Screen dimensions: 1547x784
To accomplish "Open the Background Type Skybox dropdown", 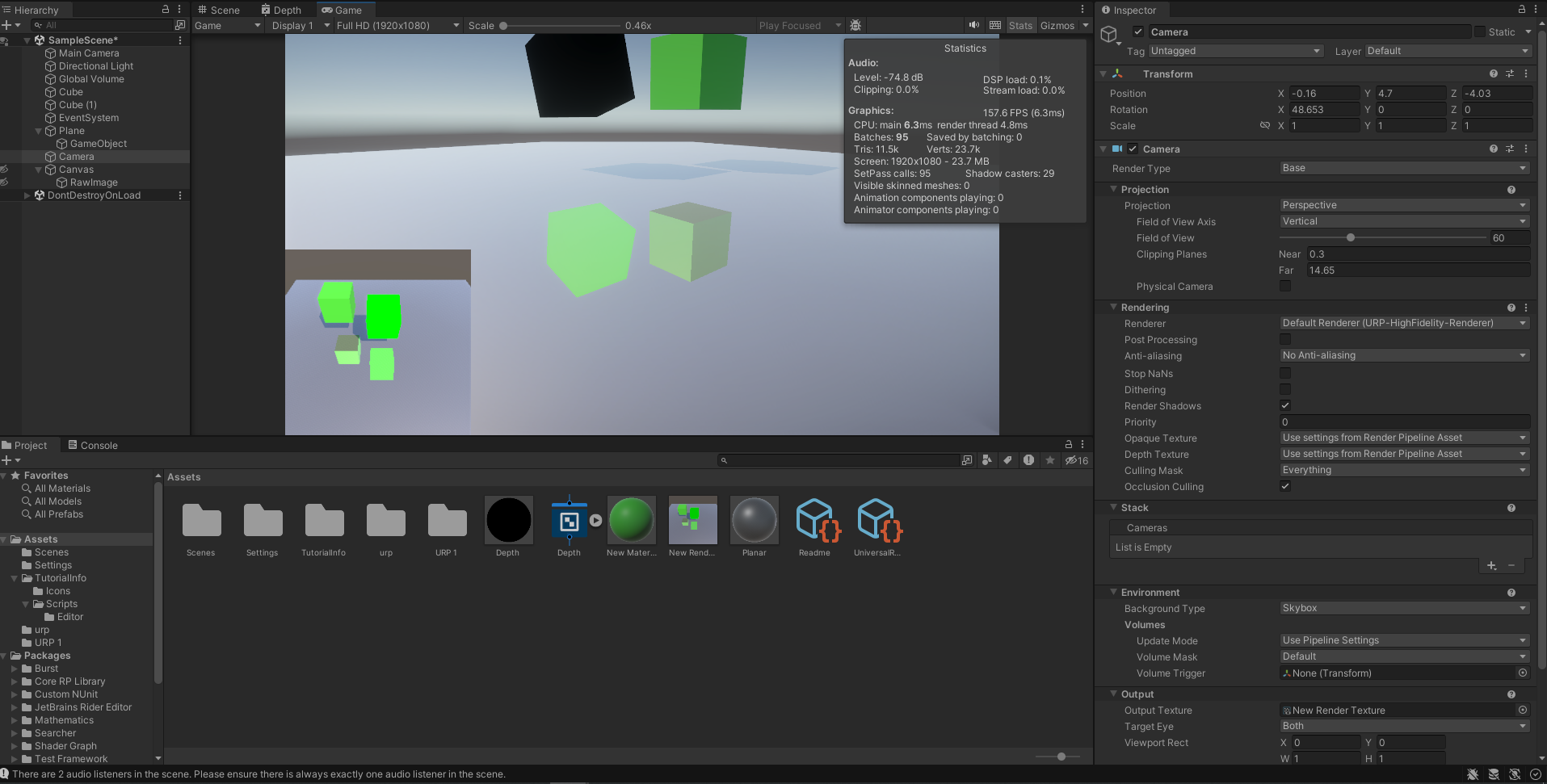I will click(1404, 608).
